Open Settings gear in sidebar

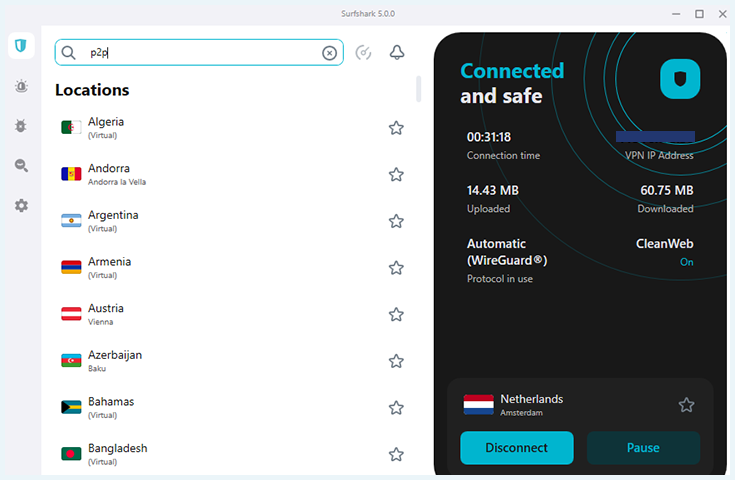tap(21, 206)
